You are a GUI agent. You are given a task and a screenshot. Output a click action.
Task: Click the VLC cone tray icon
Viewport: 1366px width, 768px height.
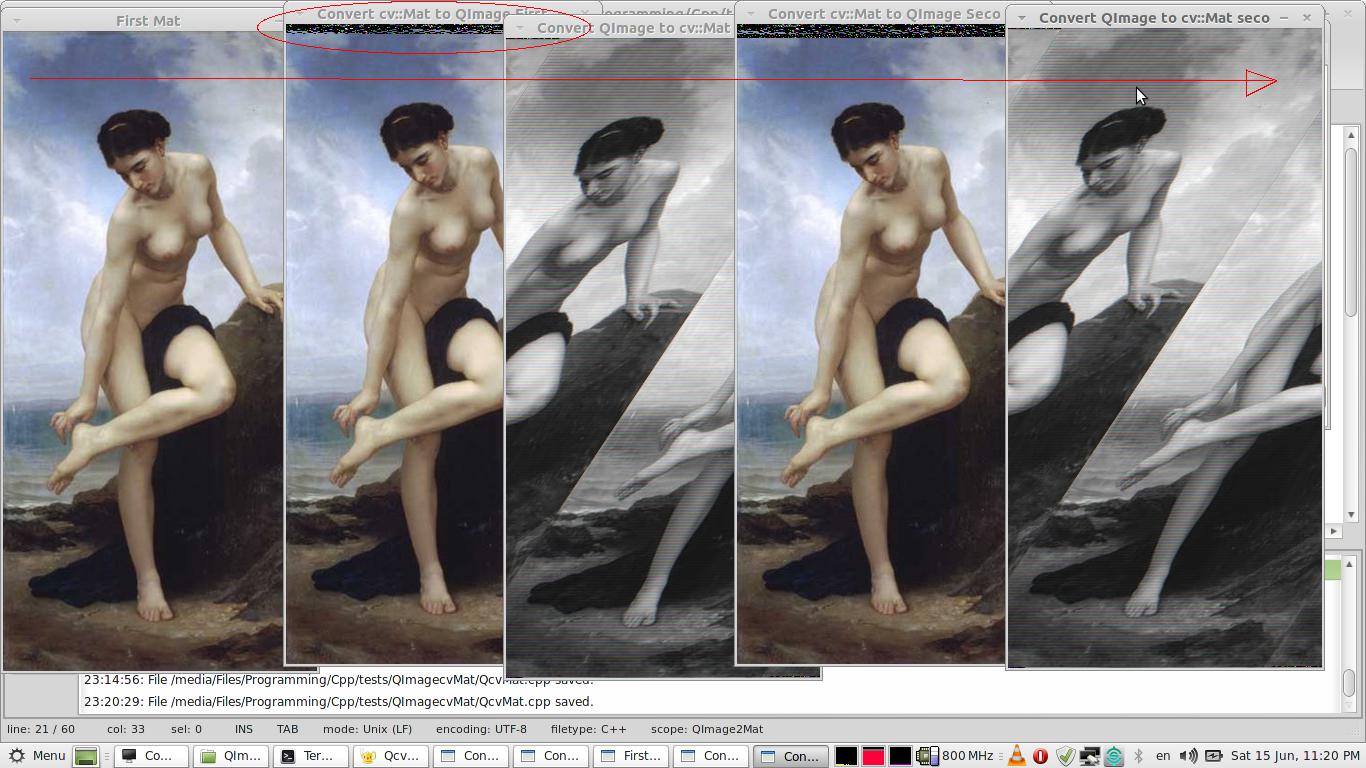[1016, 756]
